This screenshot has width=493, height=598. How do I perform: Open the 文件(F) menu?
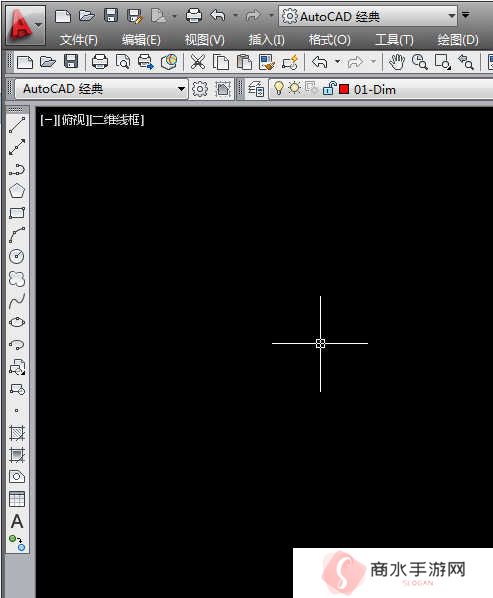coord(79,40)
